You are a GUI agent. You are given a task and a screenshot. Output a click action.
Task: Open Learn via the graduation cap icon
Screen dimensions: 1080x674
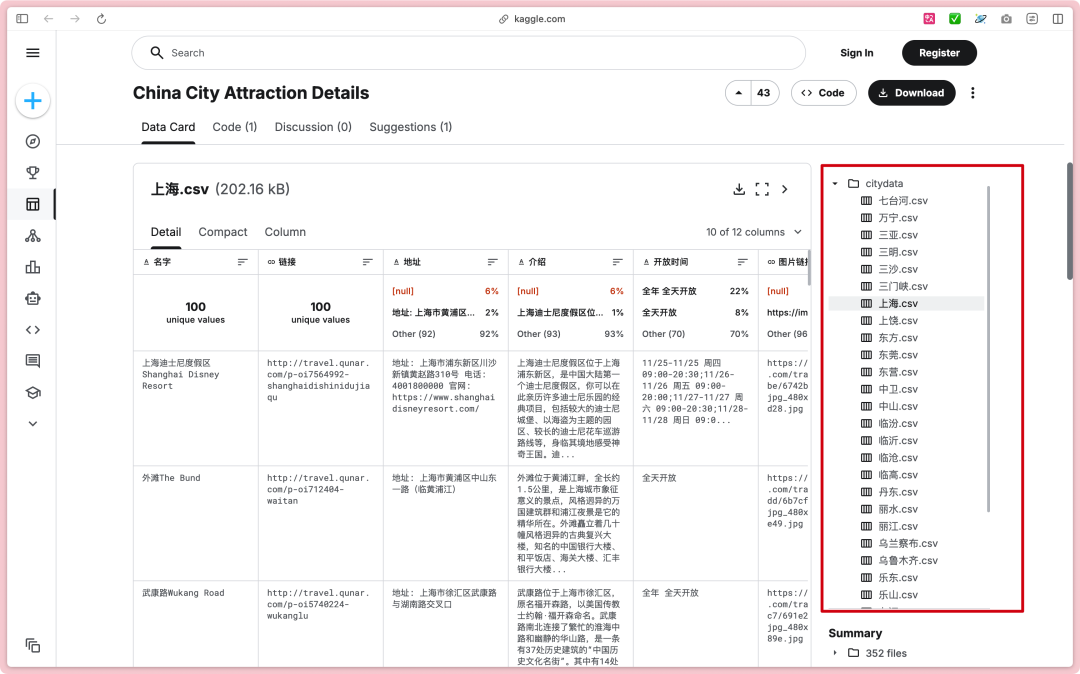point(32,392)
